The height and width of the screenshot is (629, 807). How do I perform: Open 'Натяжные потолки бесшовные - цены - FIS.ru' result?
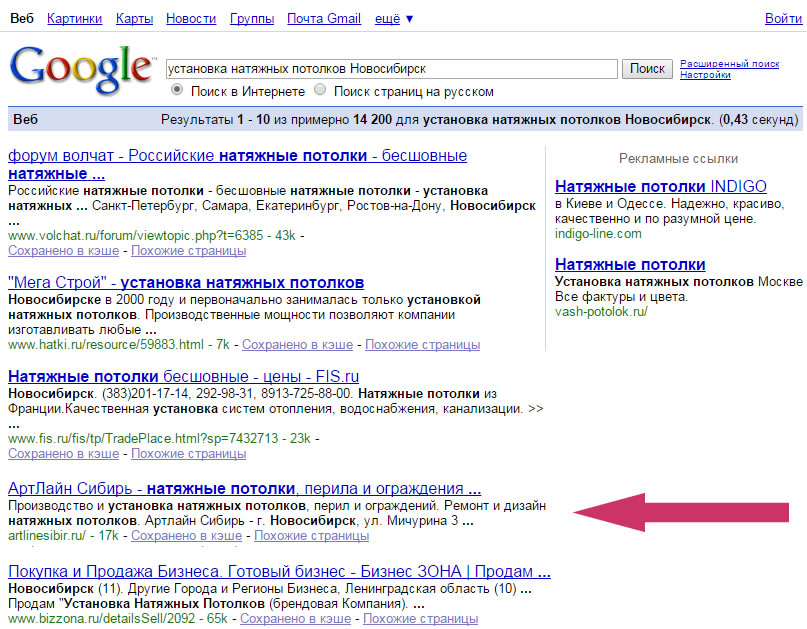coord(184,376)
